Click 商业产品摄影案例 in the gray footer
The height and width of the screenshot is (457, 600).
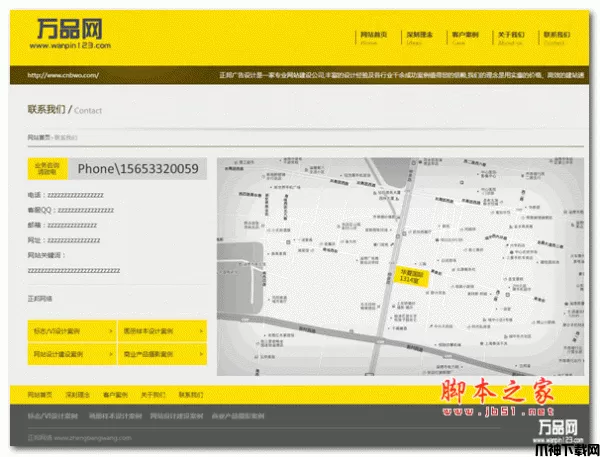(x=238, y=416)
